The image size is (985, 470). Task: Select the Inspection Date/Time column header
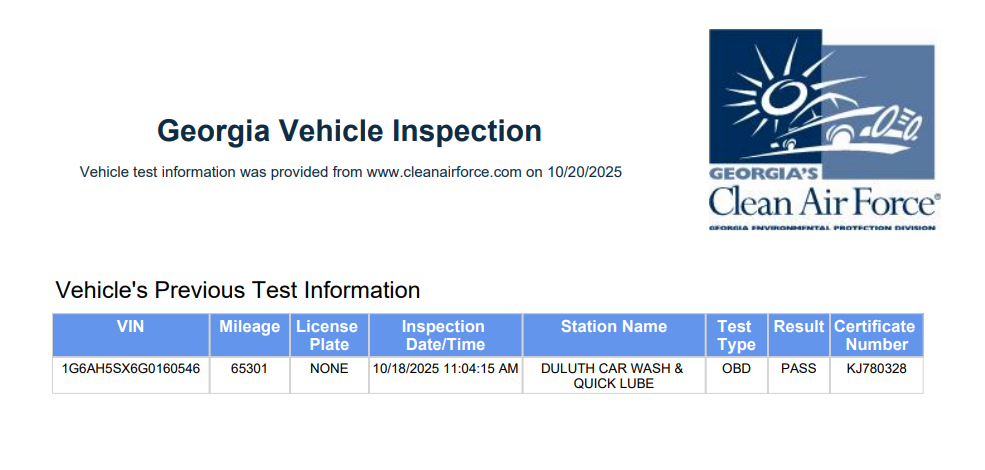click(x=444, y=335)
